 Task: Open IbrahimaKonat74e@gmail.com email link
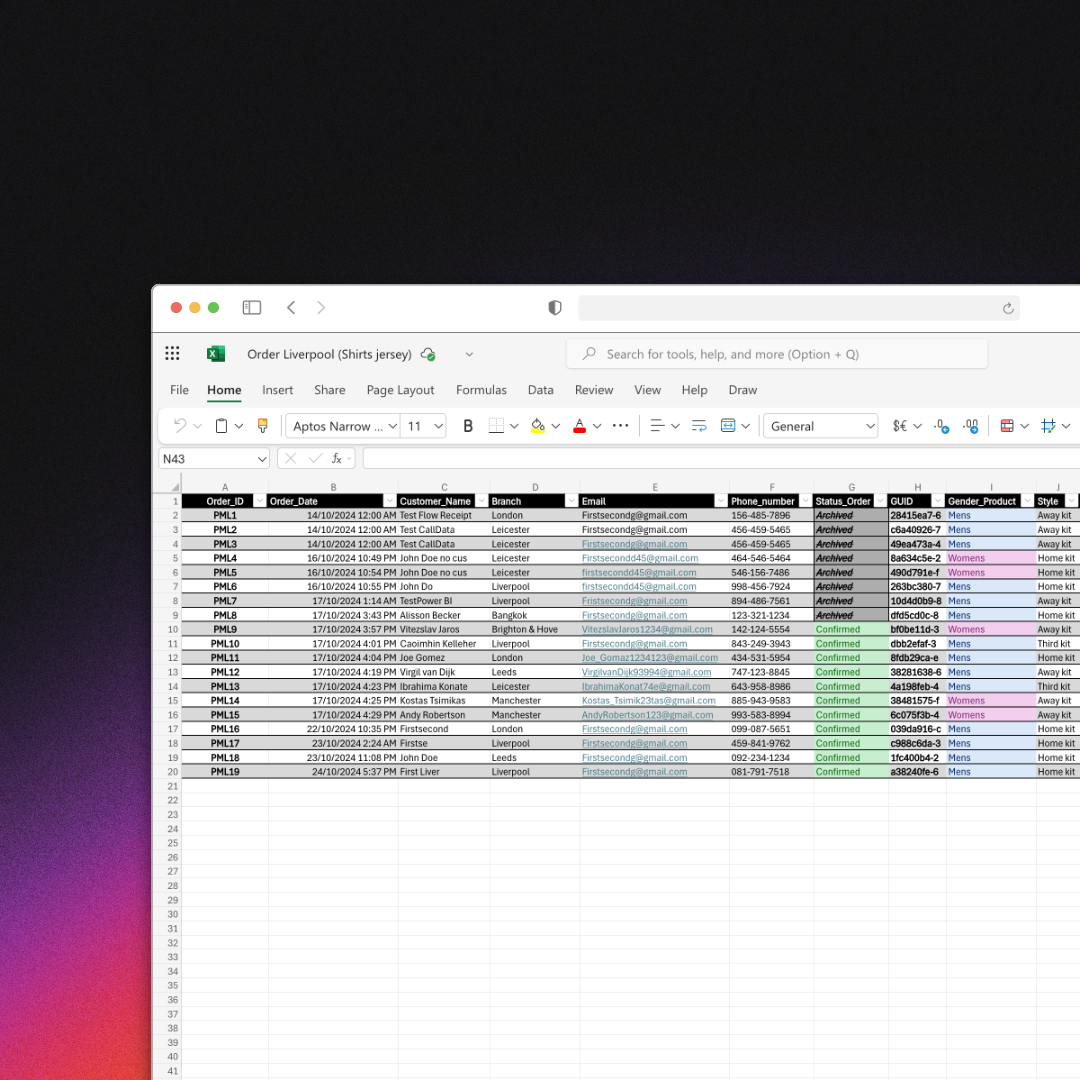point(645,687)
